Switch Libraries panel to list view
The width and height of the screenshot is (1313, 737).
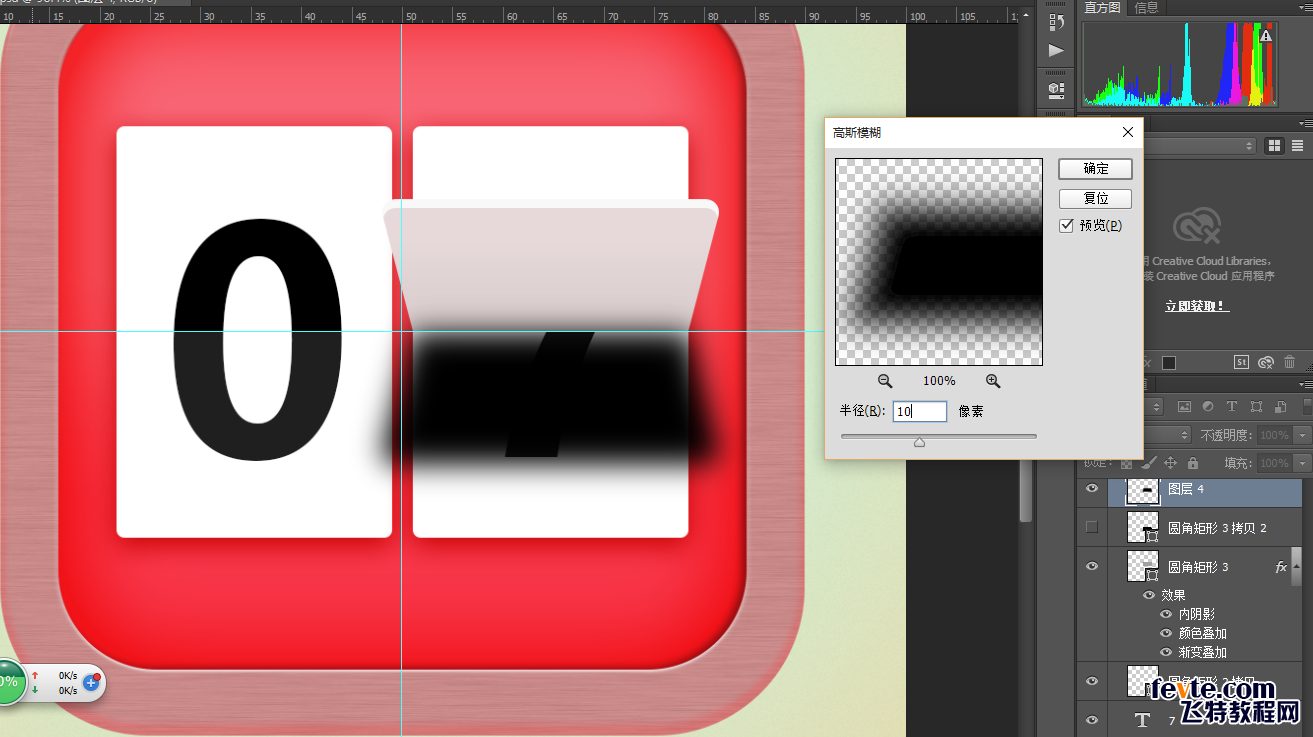tap(1298, 146)
